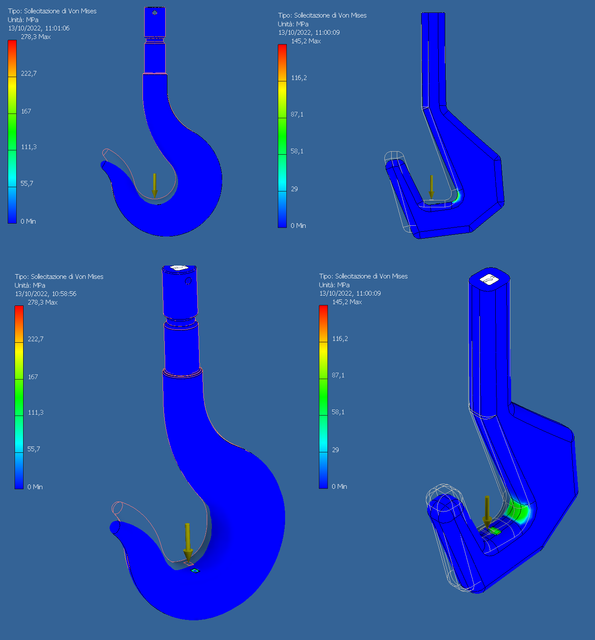The image size is (595, 640).
Task: Click the 0 Min label in the top-right legend
Action: coord(298,225)
